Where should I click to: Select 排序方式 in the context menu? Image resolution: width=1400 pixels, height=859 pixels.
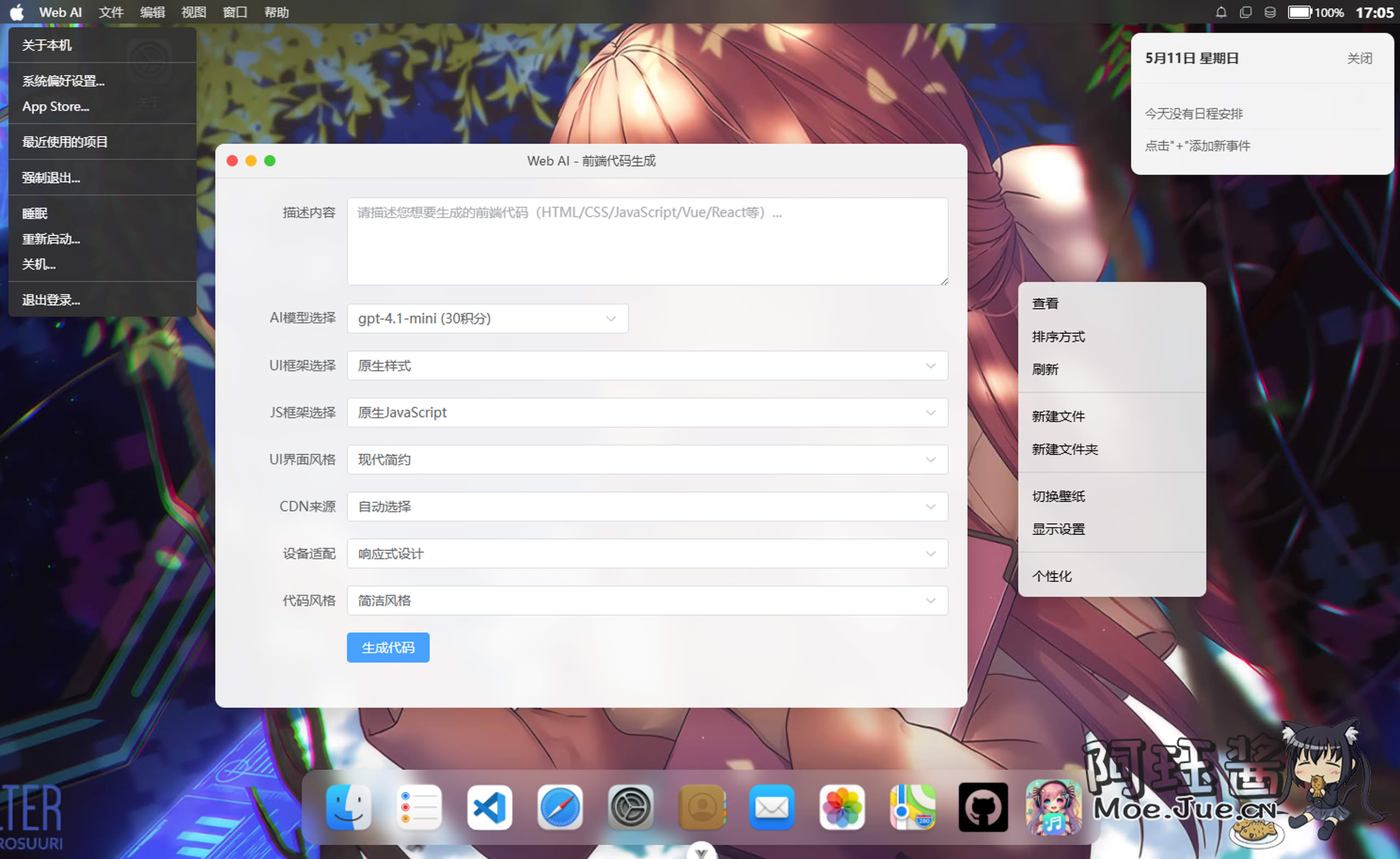tap(1112, 336)
